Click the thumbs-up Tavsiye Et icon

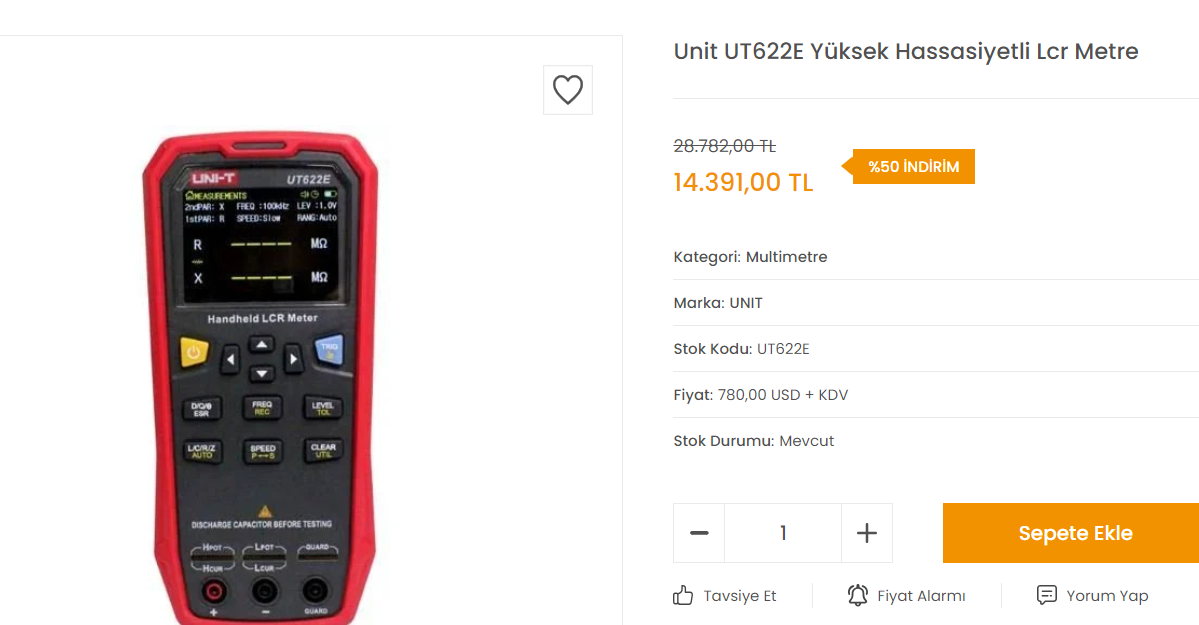(x=683, y=595)
